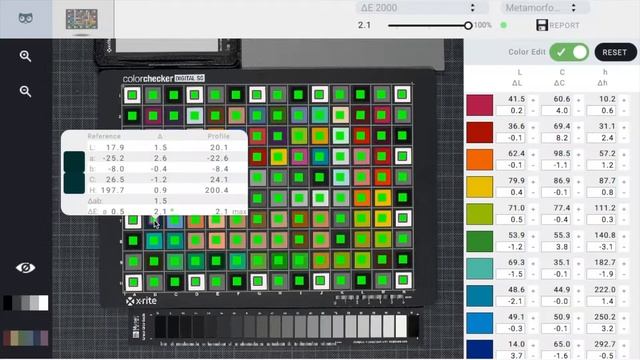Click minus button beside ΔC -0.1 in blue row

point(578,329)
